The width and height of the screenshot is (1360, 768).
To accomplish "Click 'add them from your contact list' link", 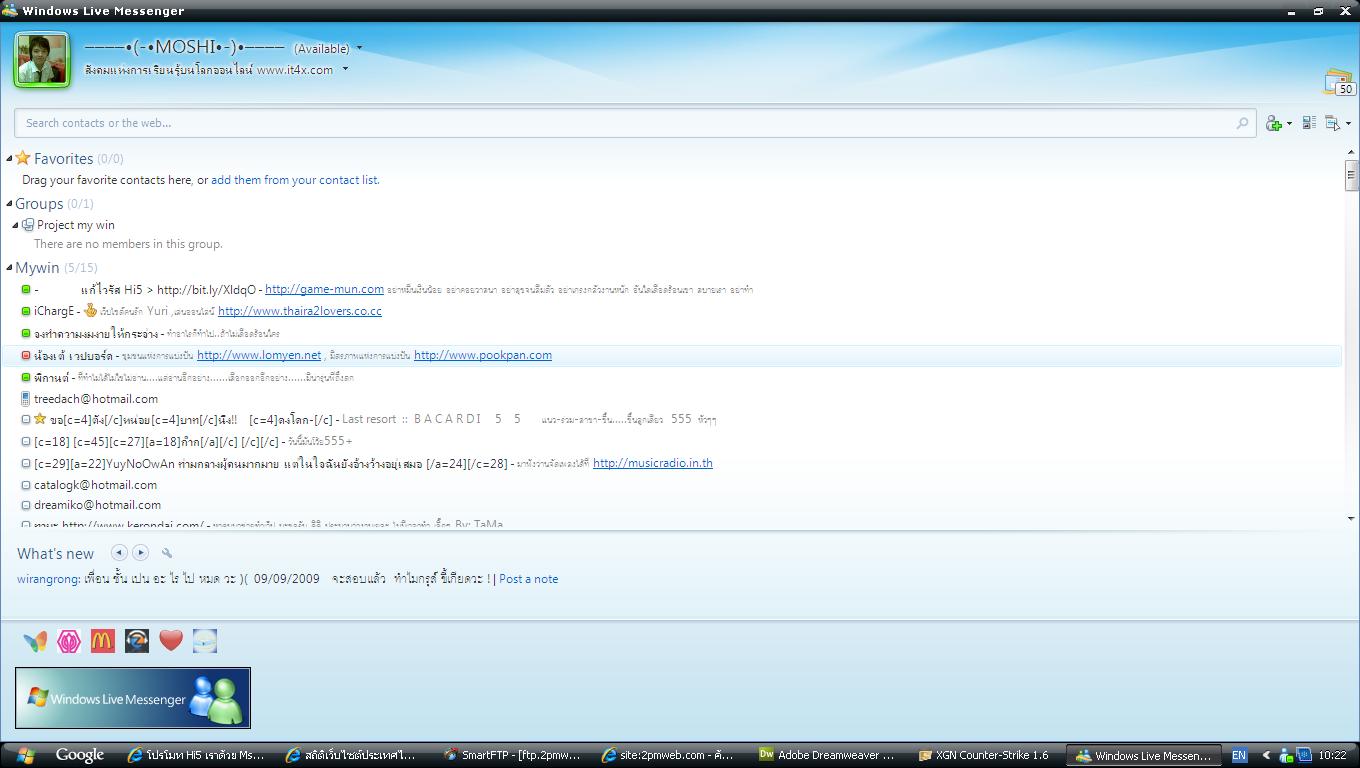I will pyautogui.click(x=294, y=180).
